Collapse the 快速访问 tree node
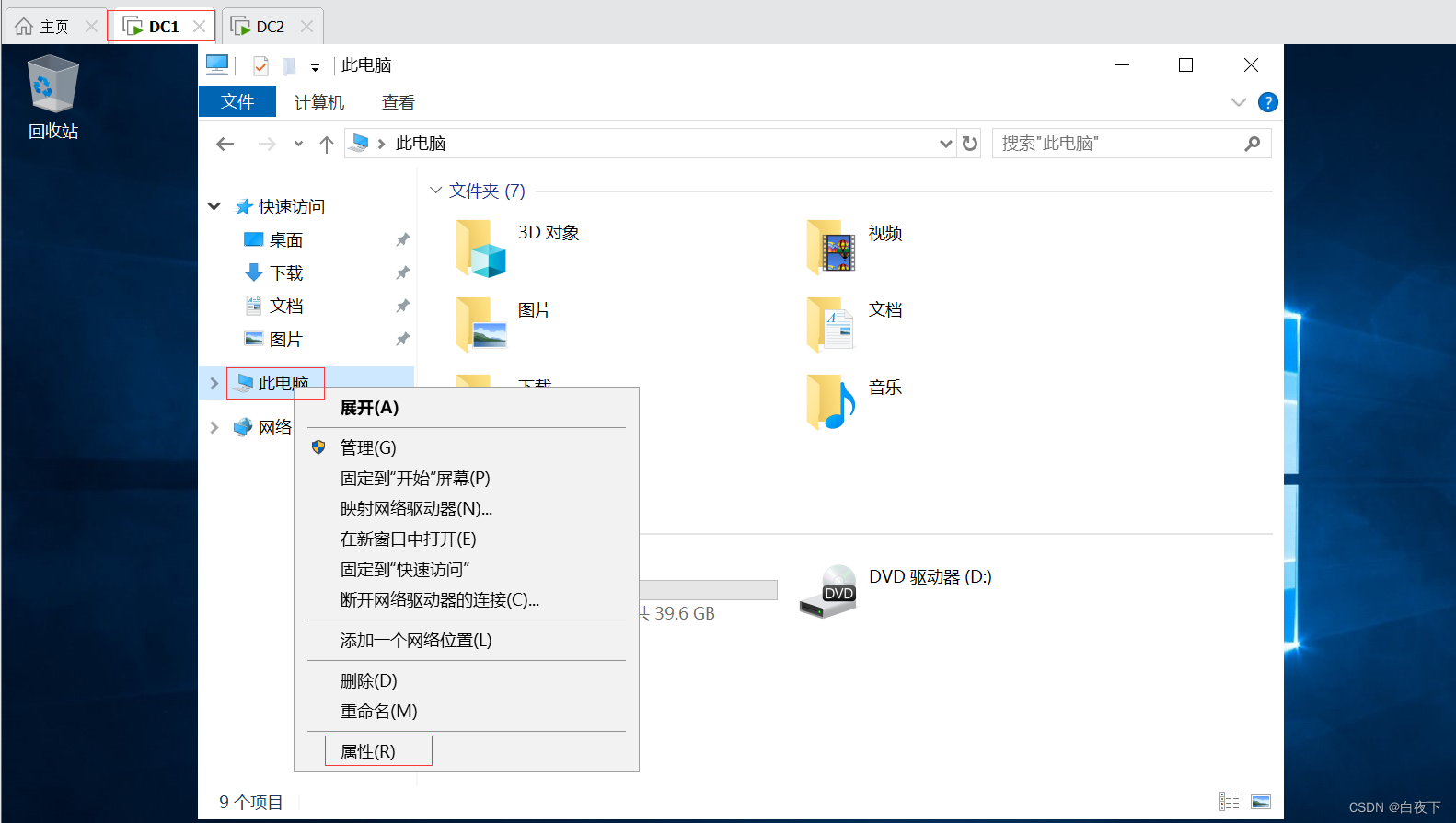This screenshot has height=823, width=1456. pyautogui.click(x=214, y=207)
